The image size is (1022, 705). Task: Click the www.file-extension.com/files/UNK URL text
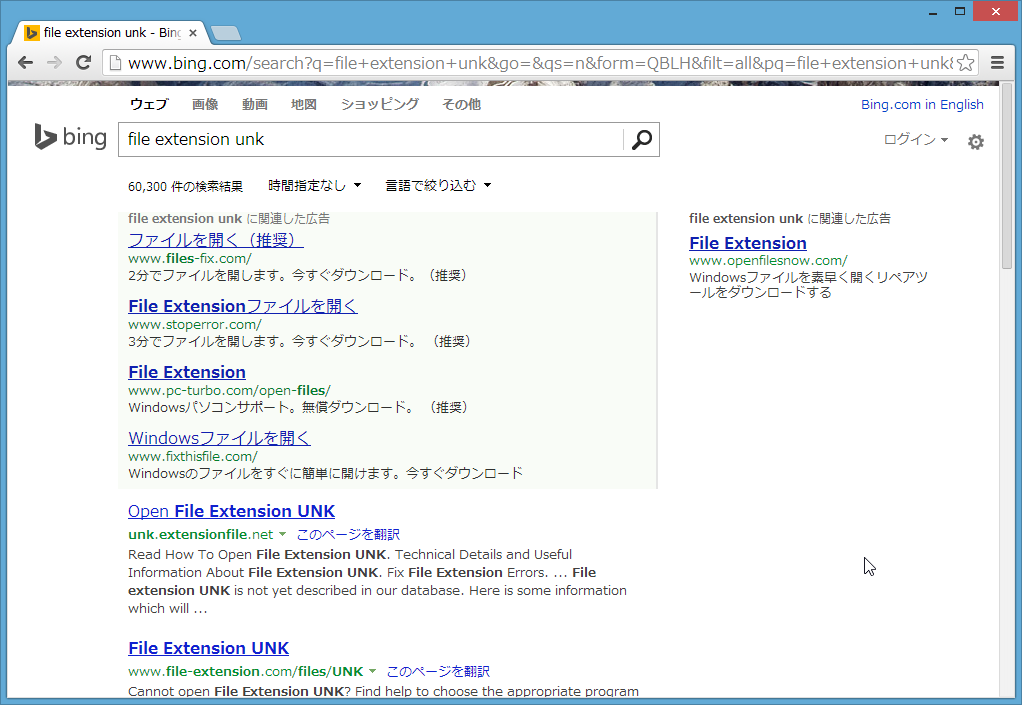(246, 671)
